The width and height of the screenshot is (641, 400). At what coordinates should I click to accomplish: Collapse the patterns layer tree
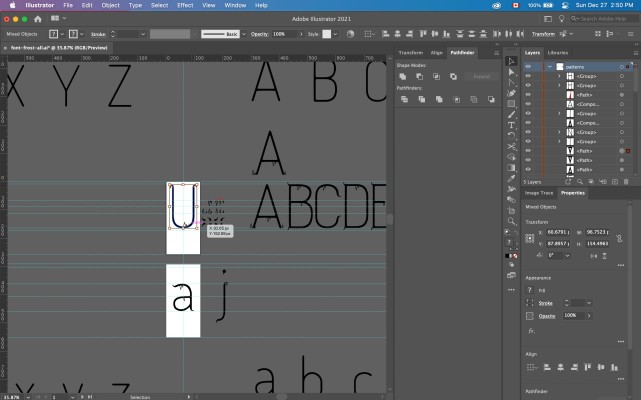549,66
